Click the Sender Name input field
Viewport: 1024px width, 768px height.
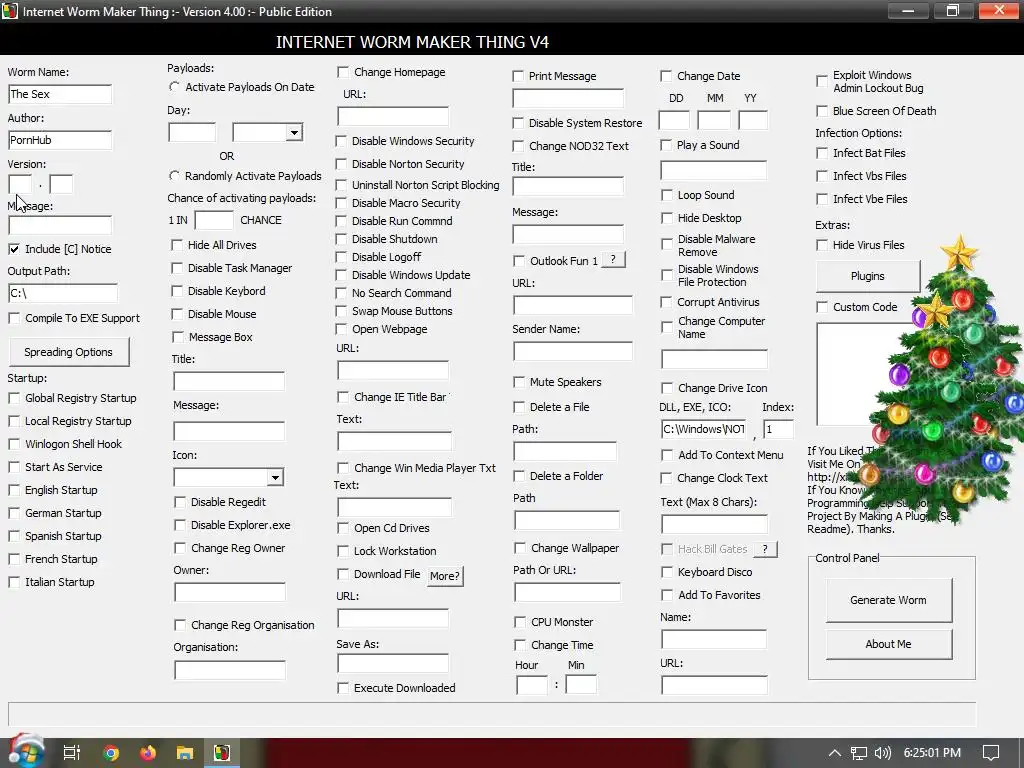point(573,351)
